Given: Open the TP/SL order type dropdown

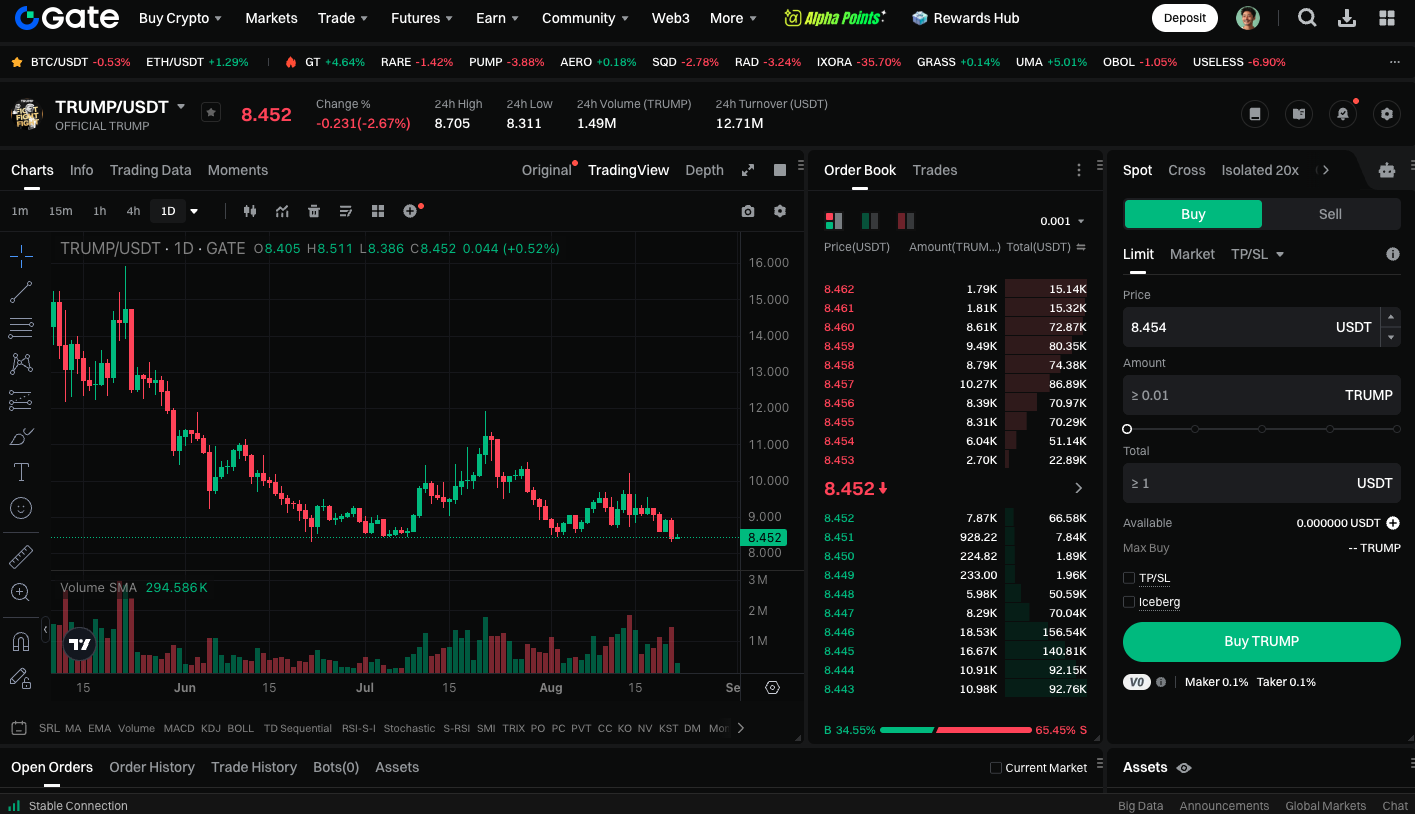Looking at the screenshot, I should click(1258, 254).
